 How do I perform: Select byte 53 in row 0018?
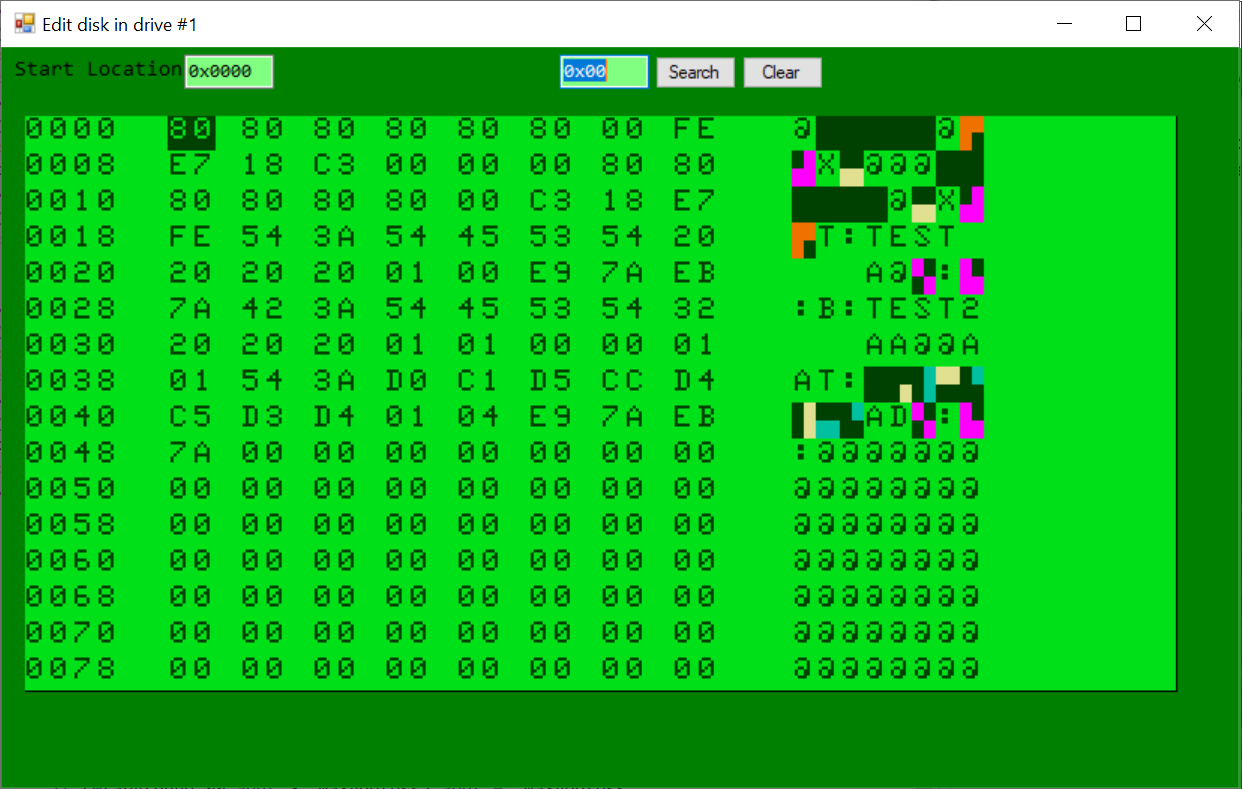[x=551, y=237]
